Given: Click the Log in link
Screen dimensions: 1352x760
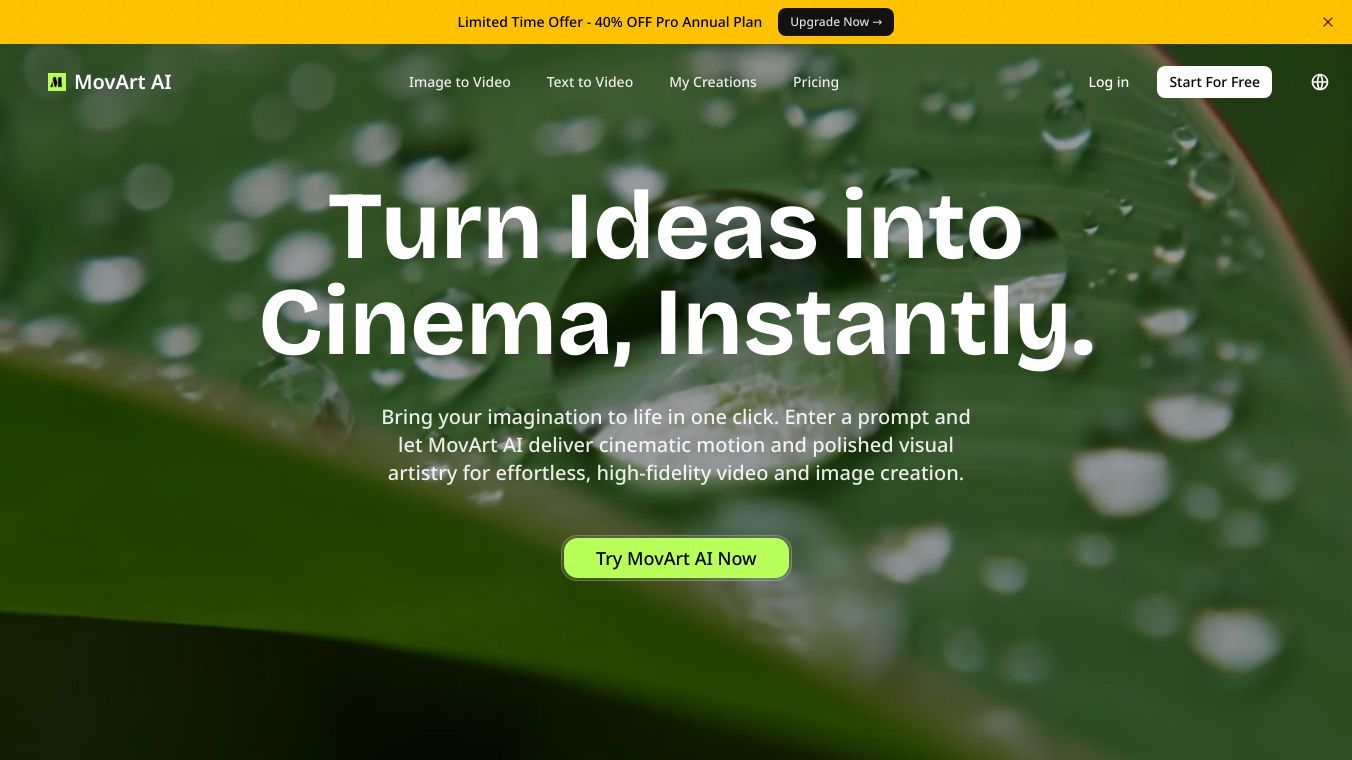Looking at the screenshot, I should 1108,82.
